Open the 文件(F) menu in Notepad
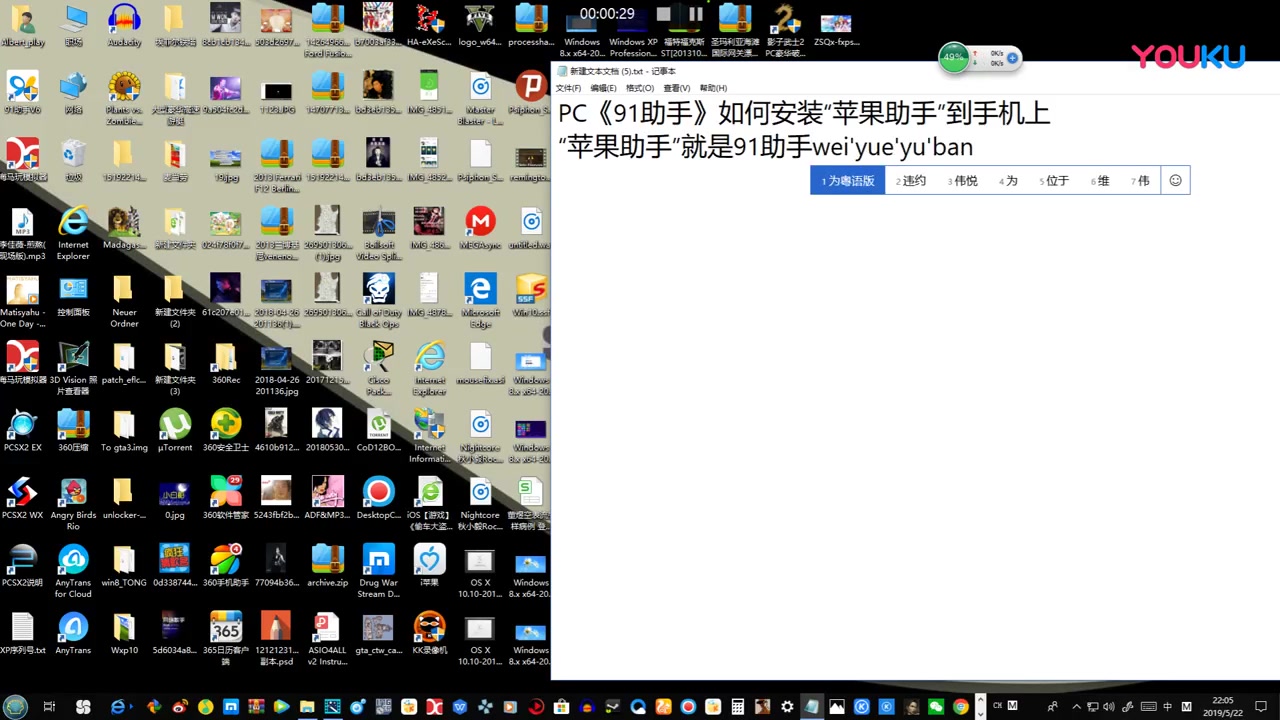The image size is (1280, 720). tap(568, 88)
